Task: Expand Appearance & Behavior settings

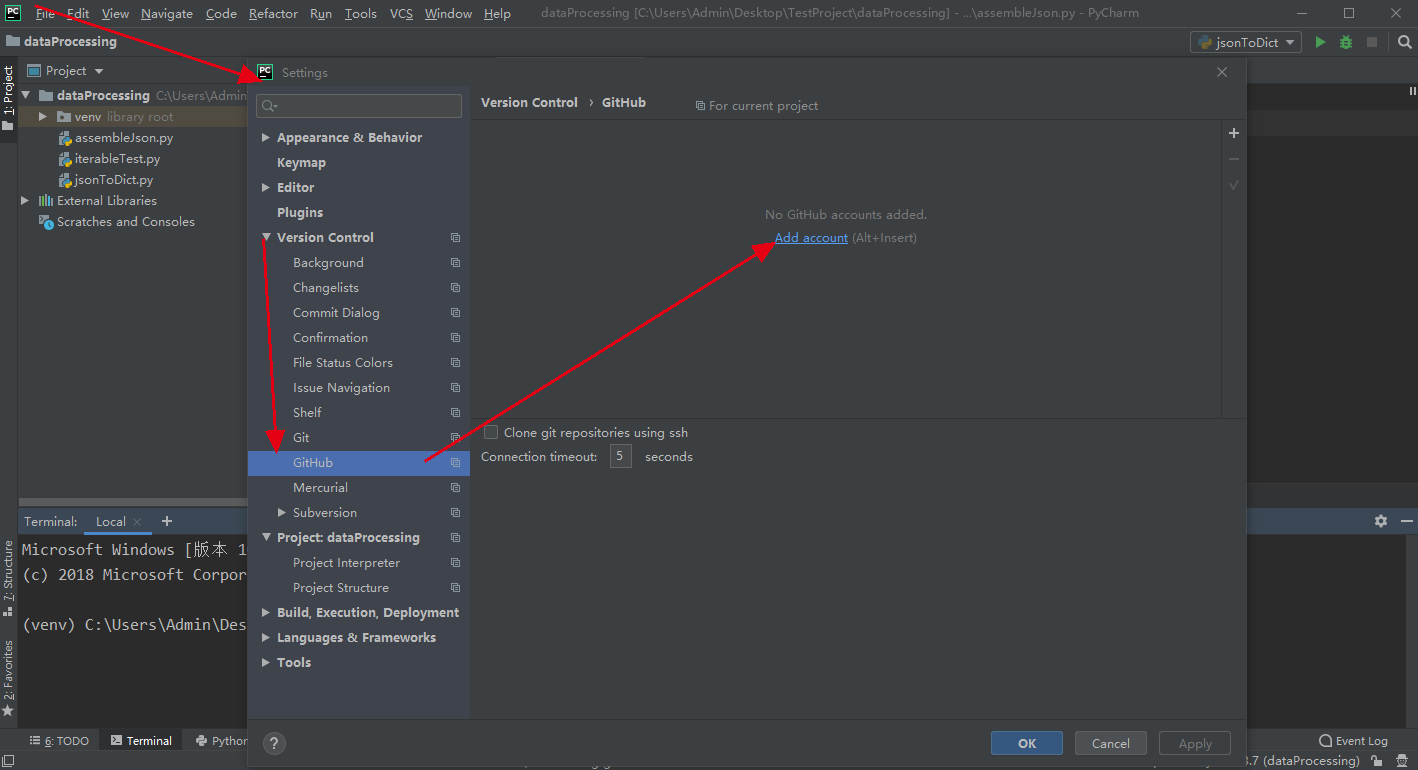Action: [266, 138]
